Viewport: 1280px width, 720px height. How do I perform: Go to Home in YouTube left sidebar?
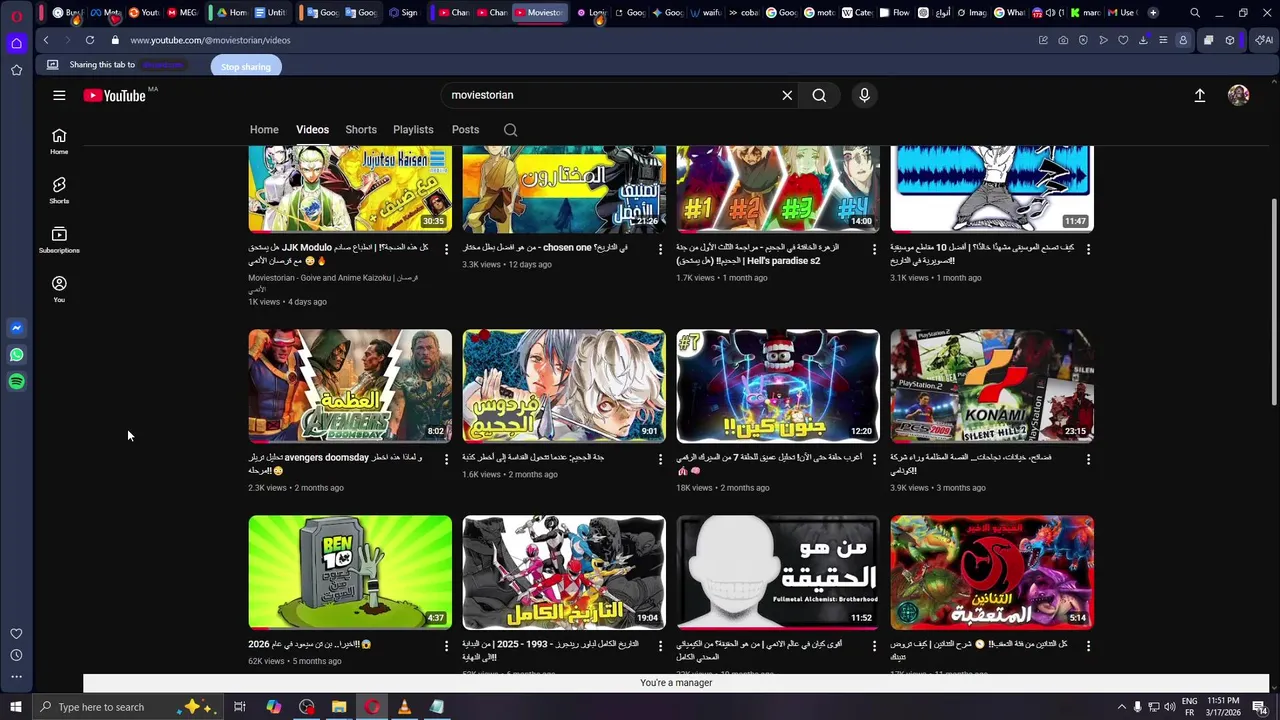[x=59, y=141]
